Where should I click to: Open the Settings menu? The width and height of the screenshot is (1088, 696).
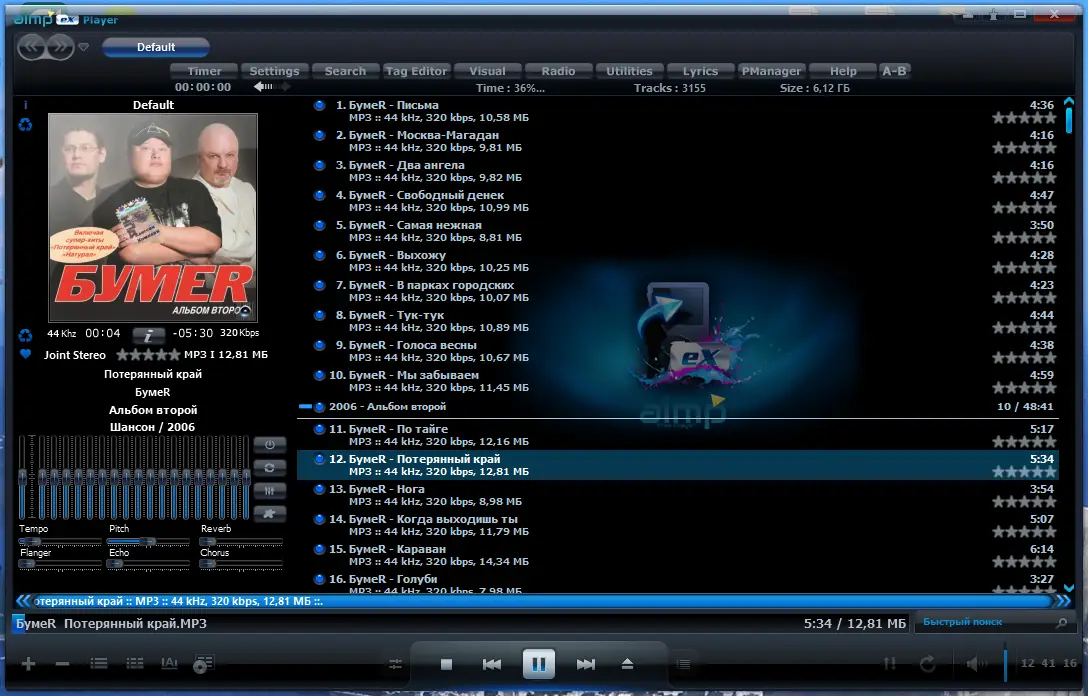[x=274, y=71]
